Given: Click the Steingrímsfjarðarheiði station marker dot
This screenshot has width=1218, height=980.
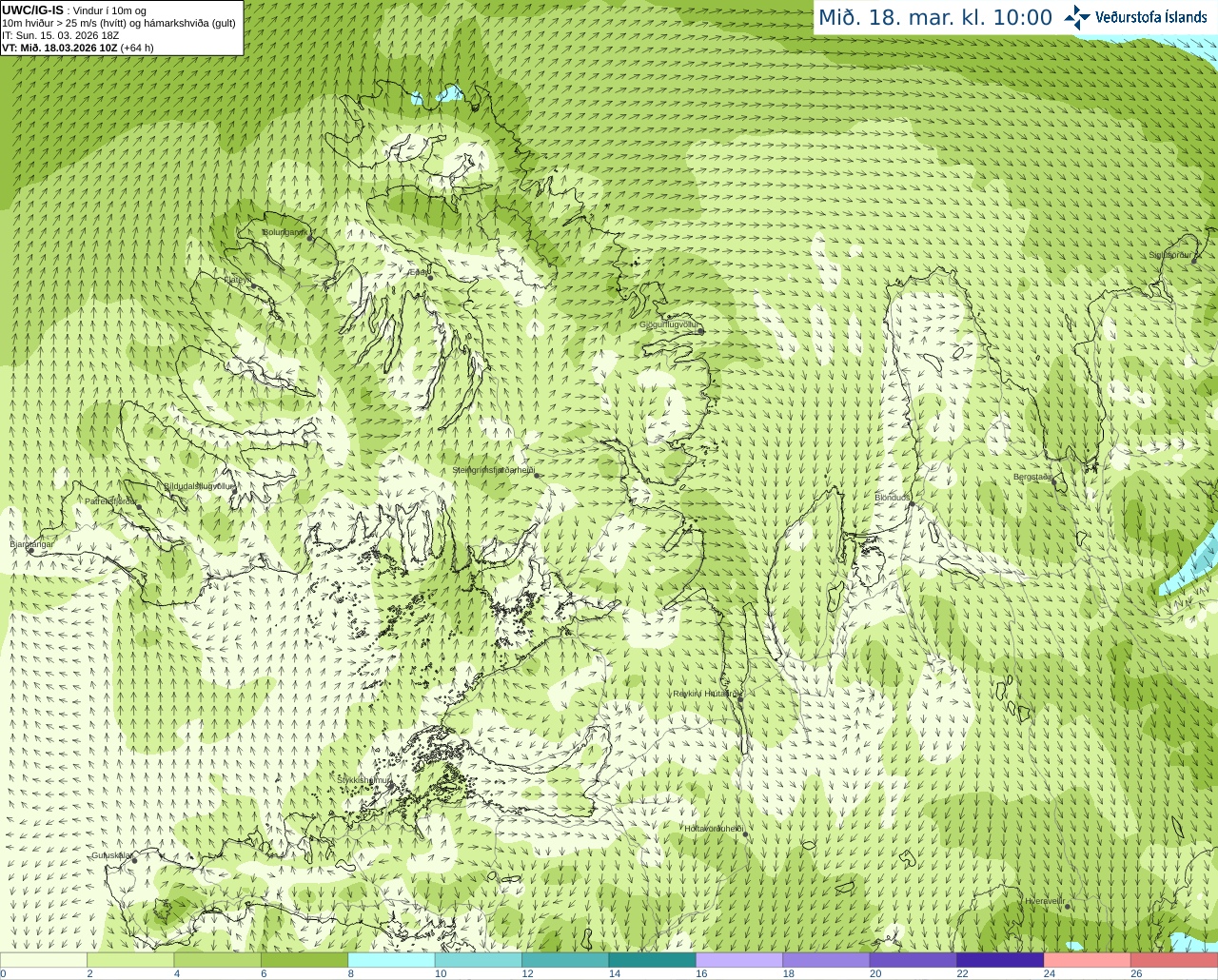Looking at the screenshot, I should [537, 475].
